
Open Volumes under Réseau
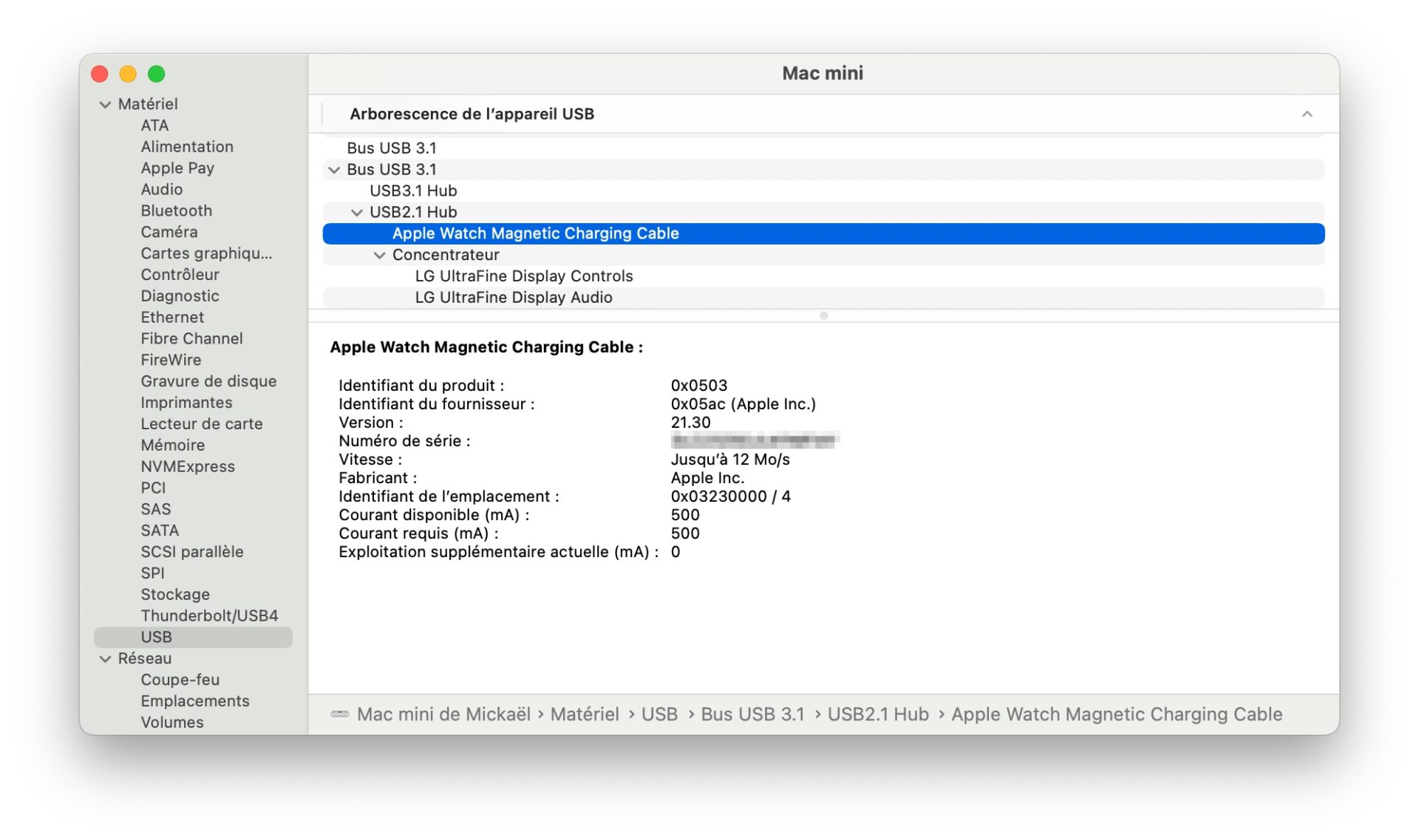[172, 723]
